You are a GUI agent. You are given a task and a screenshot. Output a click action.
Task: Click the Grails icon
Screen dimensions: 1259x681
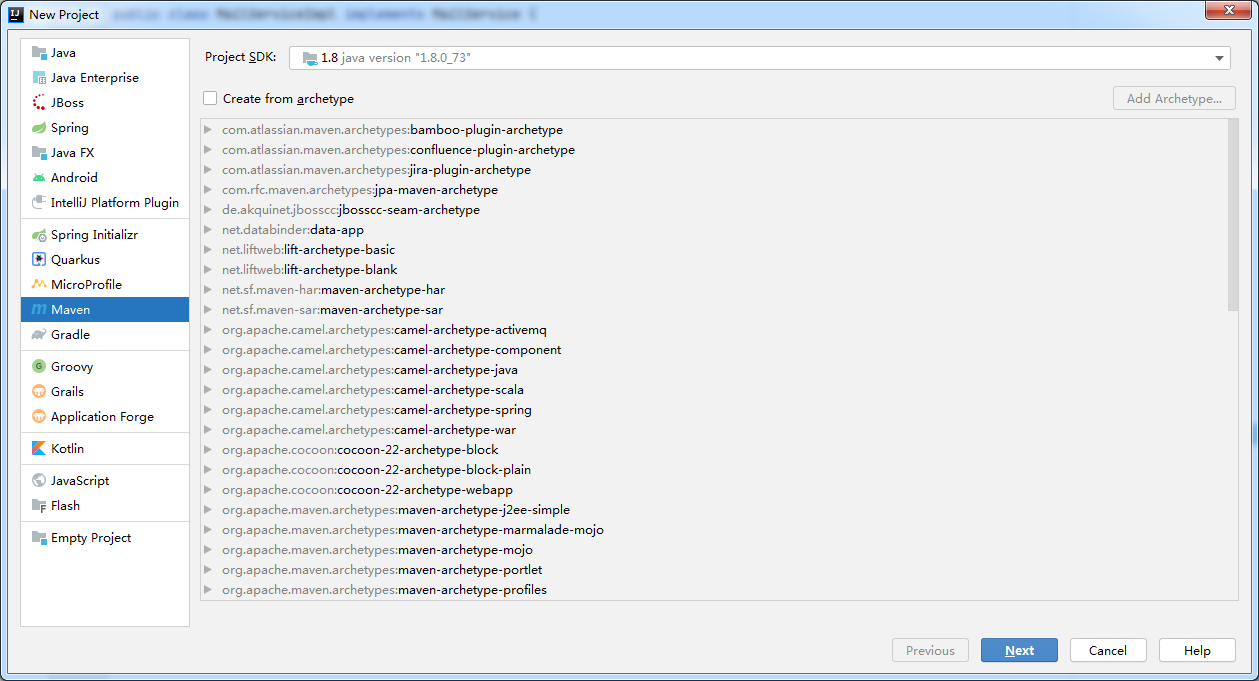coord(39,392)
